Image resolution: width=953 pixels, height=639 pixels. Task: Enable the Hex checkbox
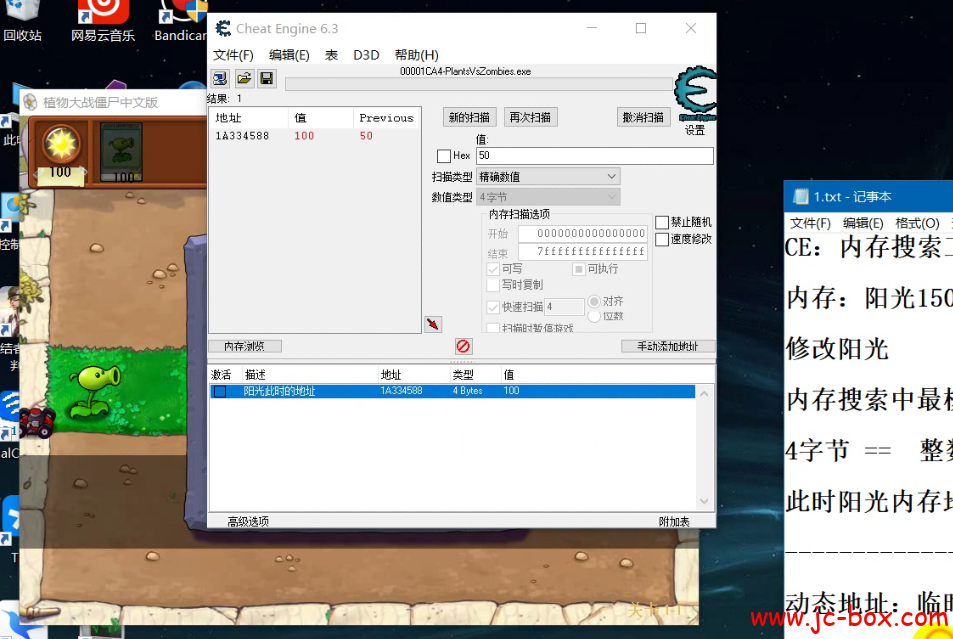click(444, 156)
